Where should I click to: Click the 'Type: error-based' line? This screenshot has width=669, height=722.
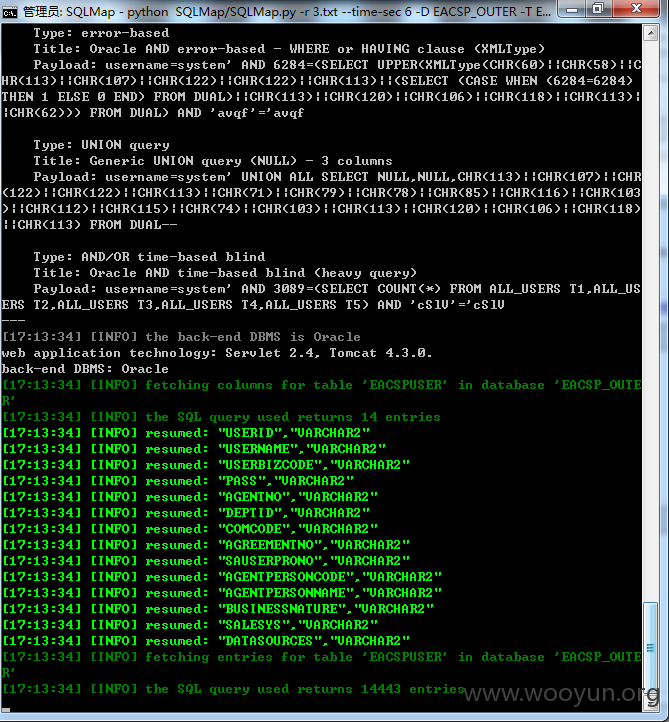[101, 33]
